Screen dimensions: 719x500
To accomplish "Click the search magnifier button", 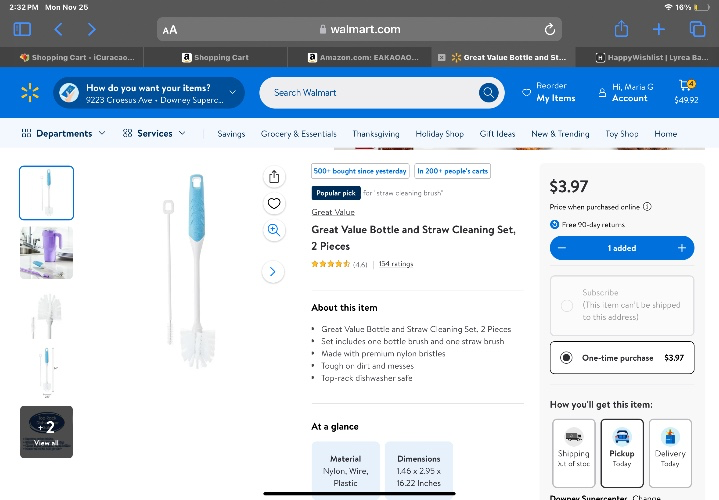I will pos(488,93).
